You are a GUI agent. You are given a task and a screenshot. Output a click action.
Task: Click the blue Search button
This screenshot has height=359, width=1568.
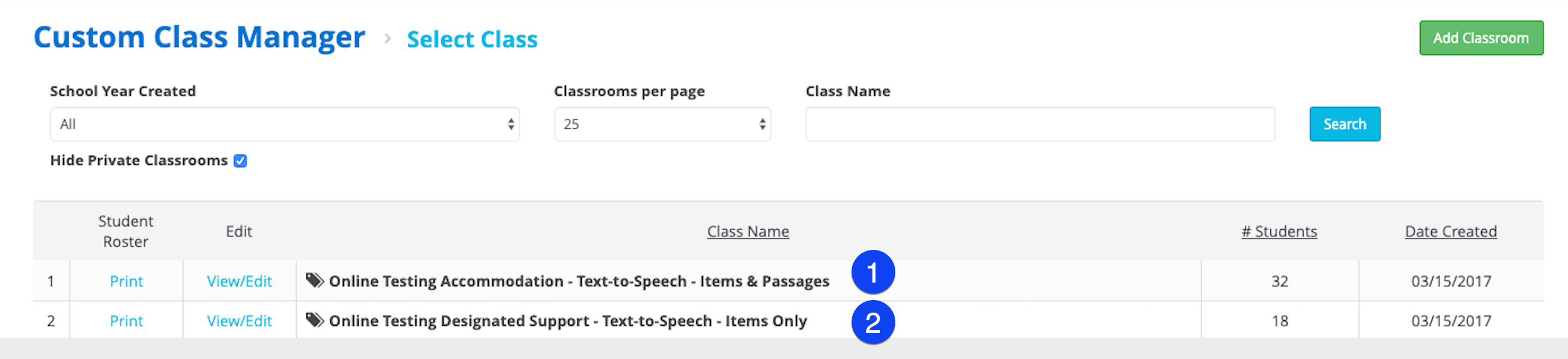(x=1344, y=124)
